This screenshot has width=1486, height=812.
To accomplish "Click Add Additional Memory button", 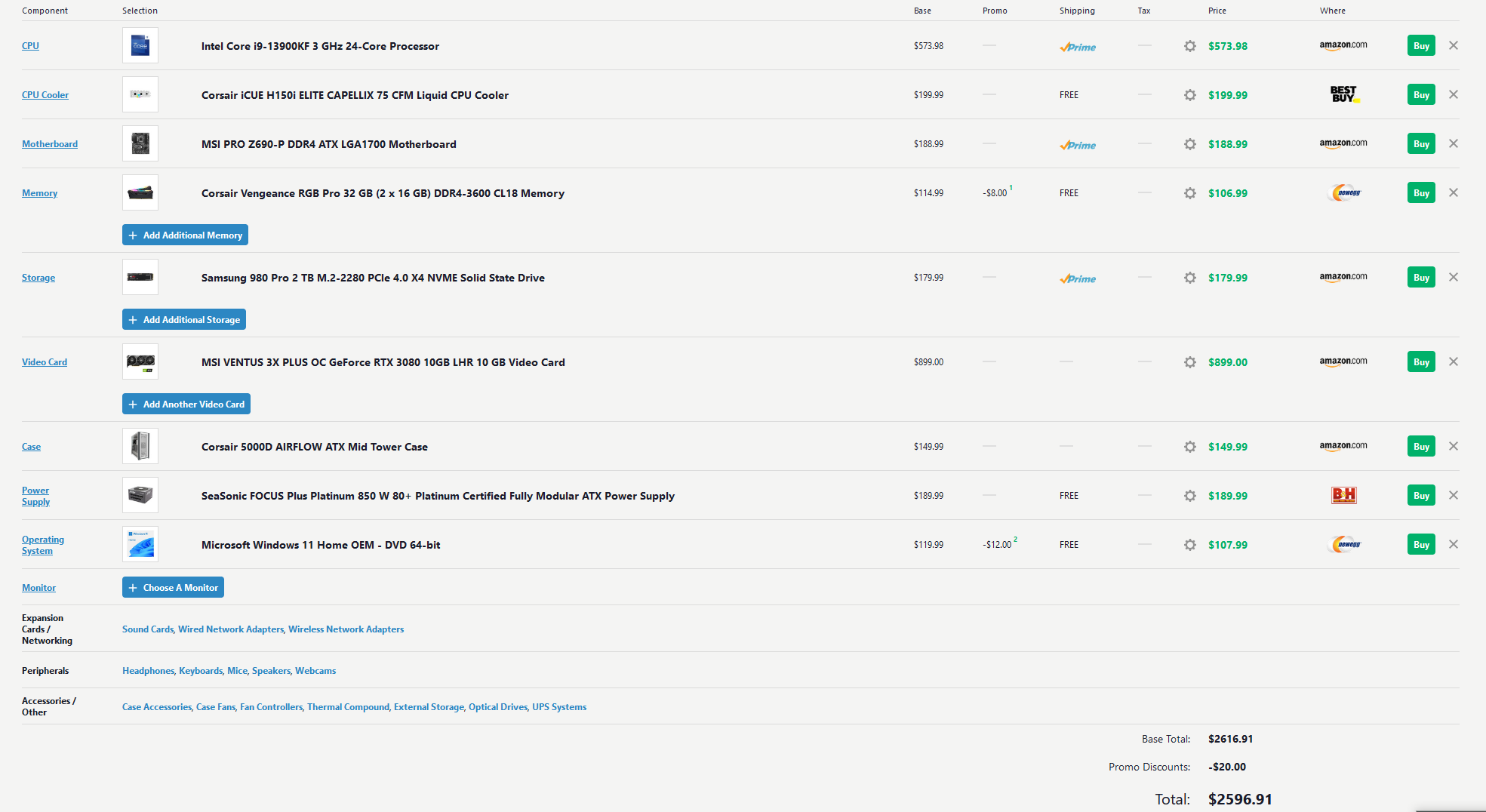I will click(185, 235).
